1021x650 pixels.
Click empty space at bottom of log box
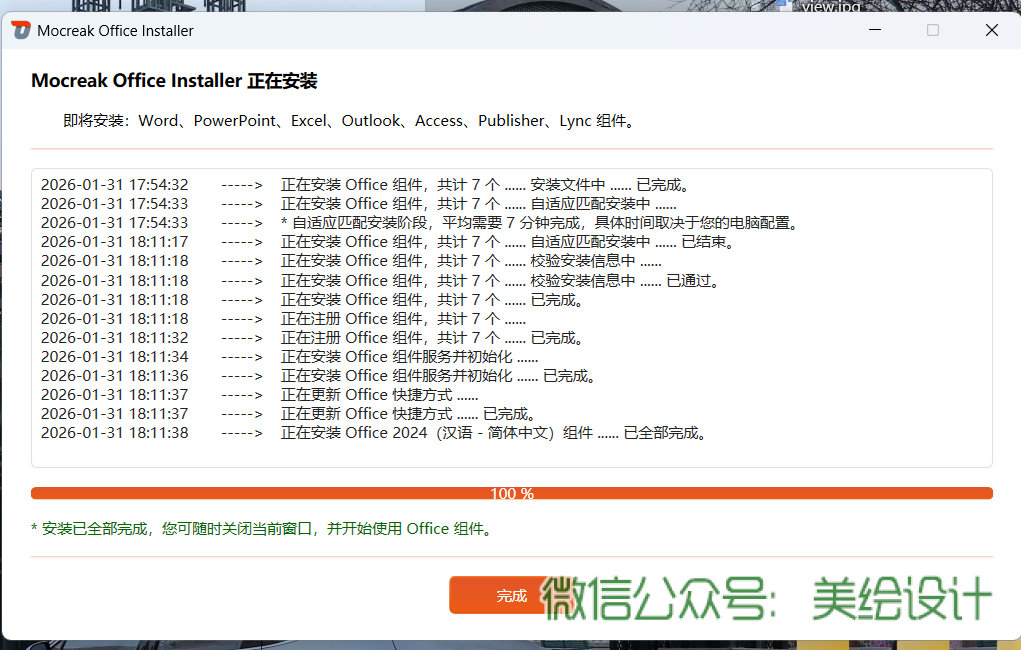[x=511, y=455]
